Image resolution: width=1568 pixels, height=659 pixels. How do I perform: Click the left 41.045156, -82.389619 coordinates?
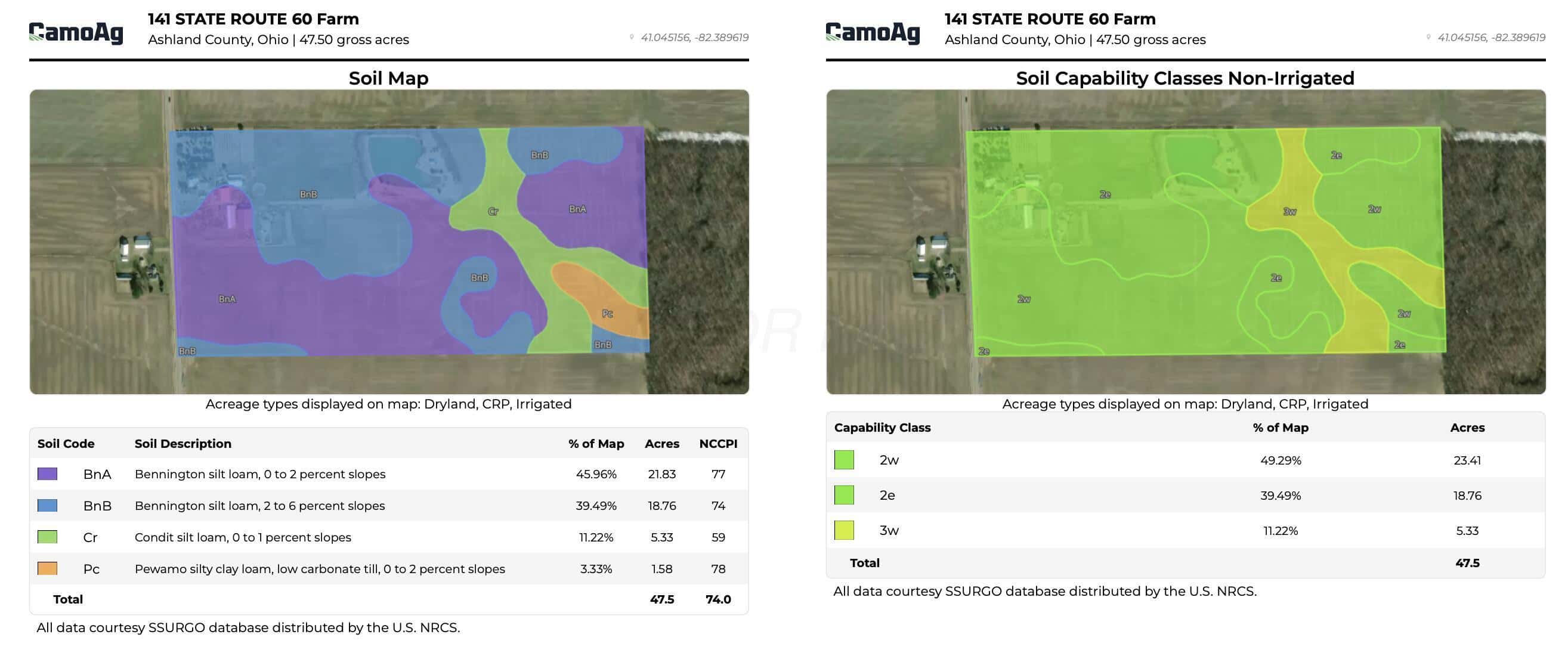coord(694,37)
